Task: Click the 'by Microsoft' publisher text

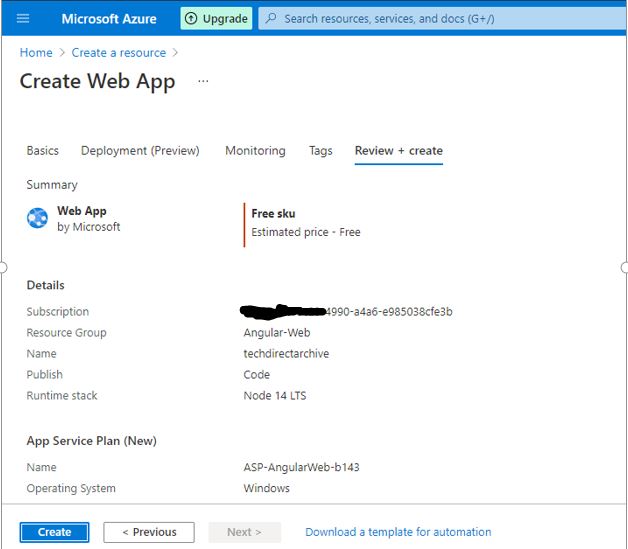Action: (x=89, y=227)
